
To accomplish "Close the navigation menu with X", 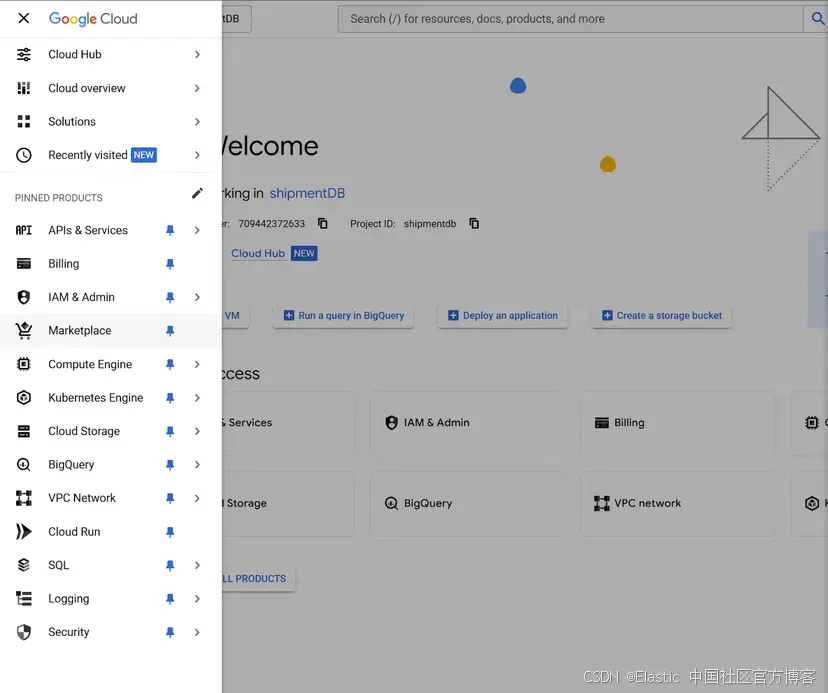I will 24,18.
